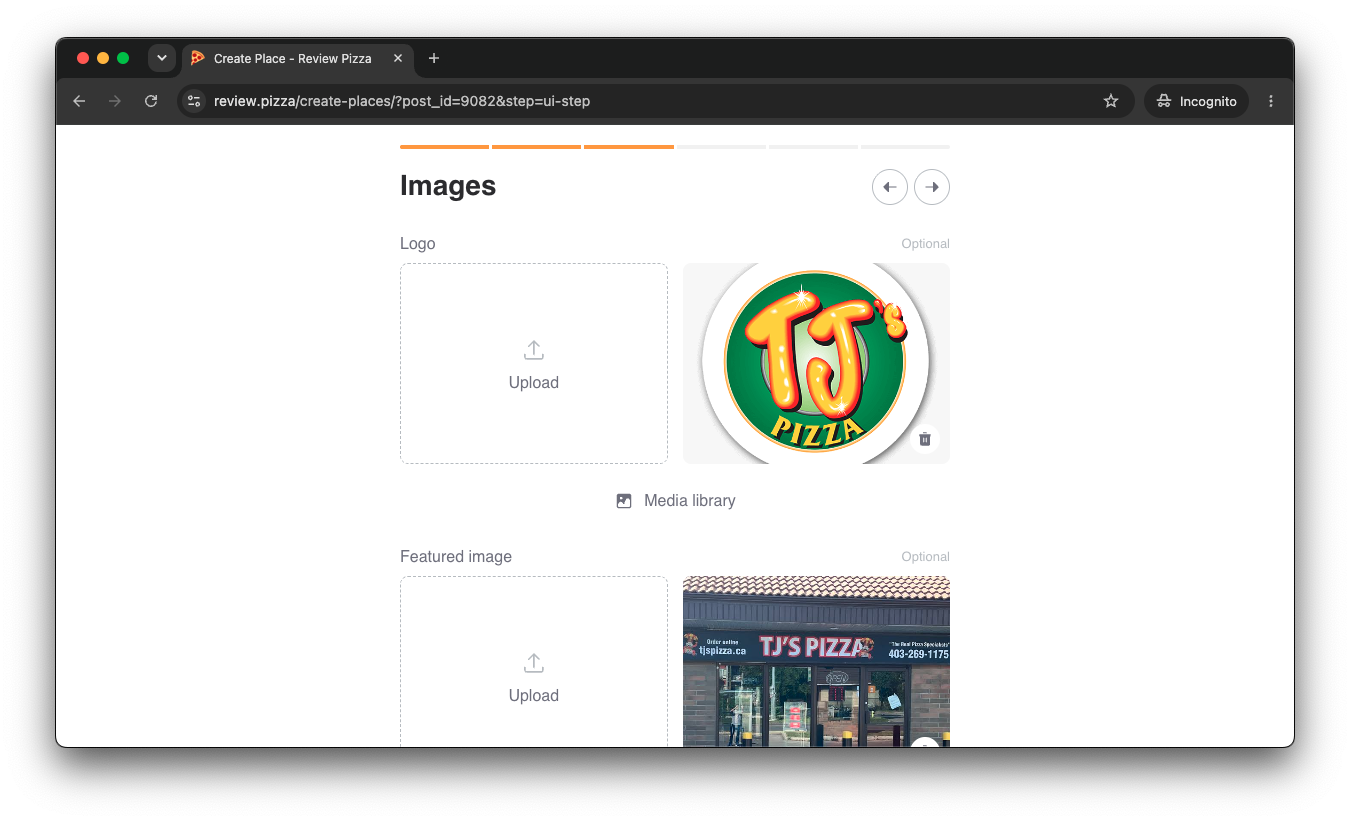Select the TJ's Pizza storefront thumbnail
Viewport: 1350px width, 821px height.
tap(816, 661)
